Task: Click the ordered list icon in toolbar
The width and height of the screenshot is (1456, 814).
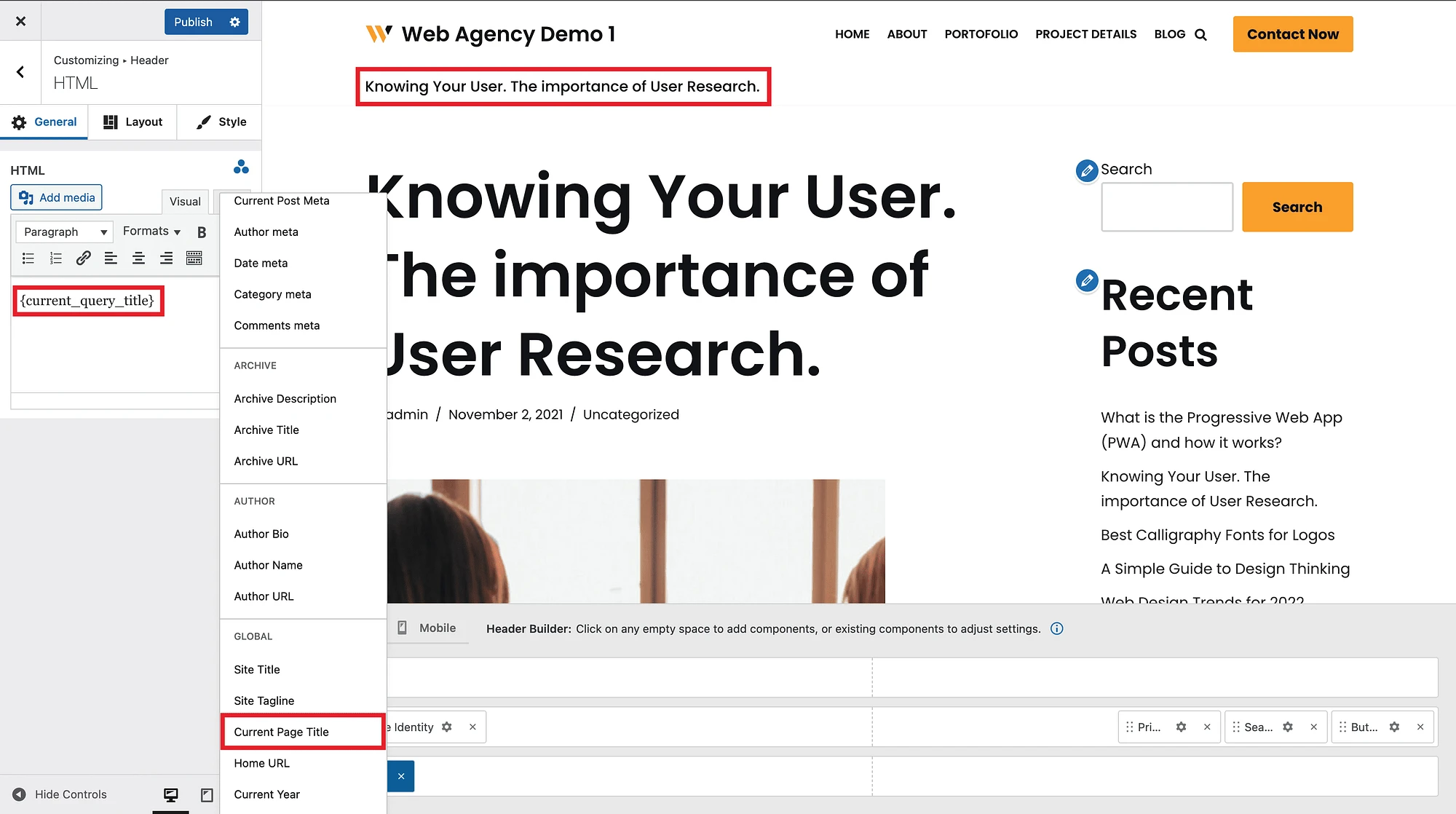Action: pyautogui.click(x=55, y=258)
